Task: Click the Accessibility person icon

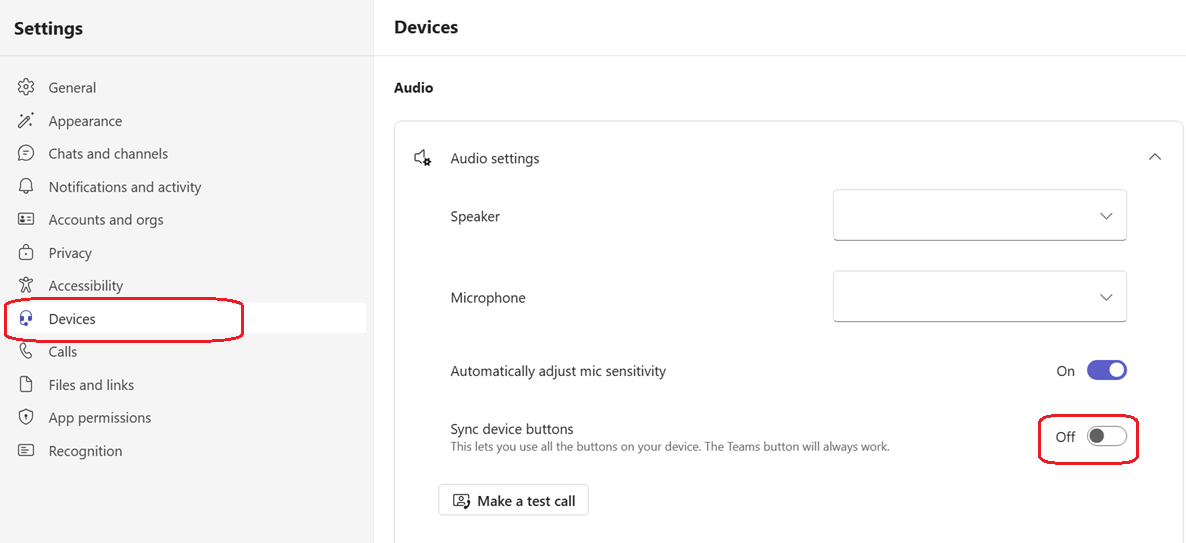Action: tap(26, 285)
